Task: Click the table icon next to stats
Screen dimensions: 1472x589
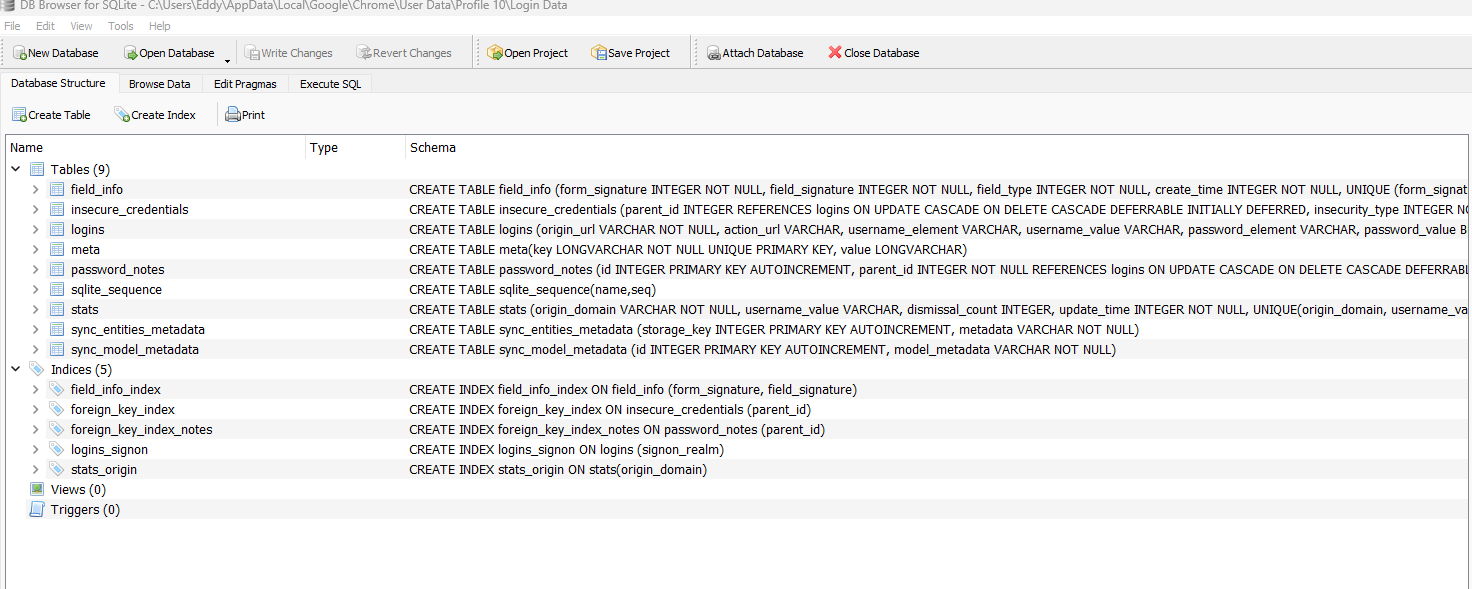Action: click(x=57, y=309)
